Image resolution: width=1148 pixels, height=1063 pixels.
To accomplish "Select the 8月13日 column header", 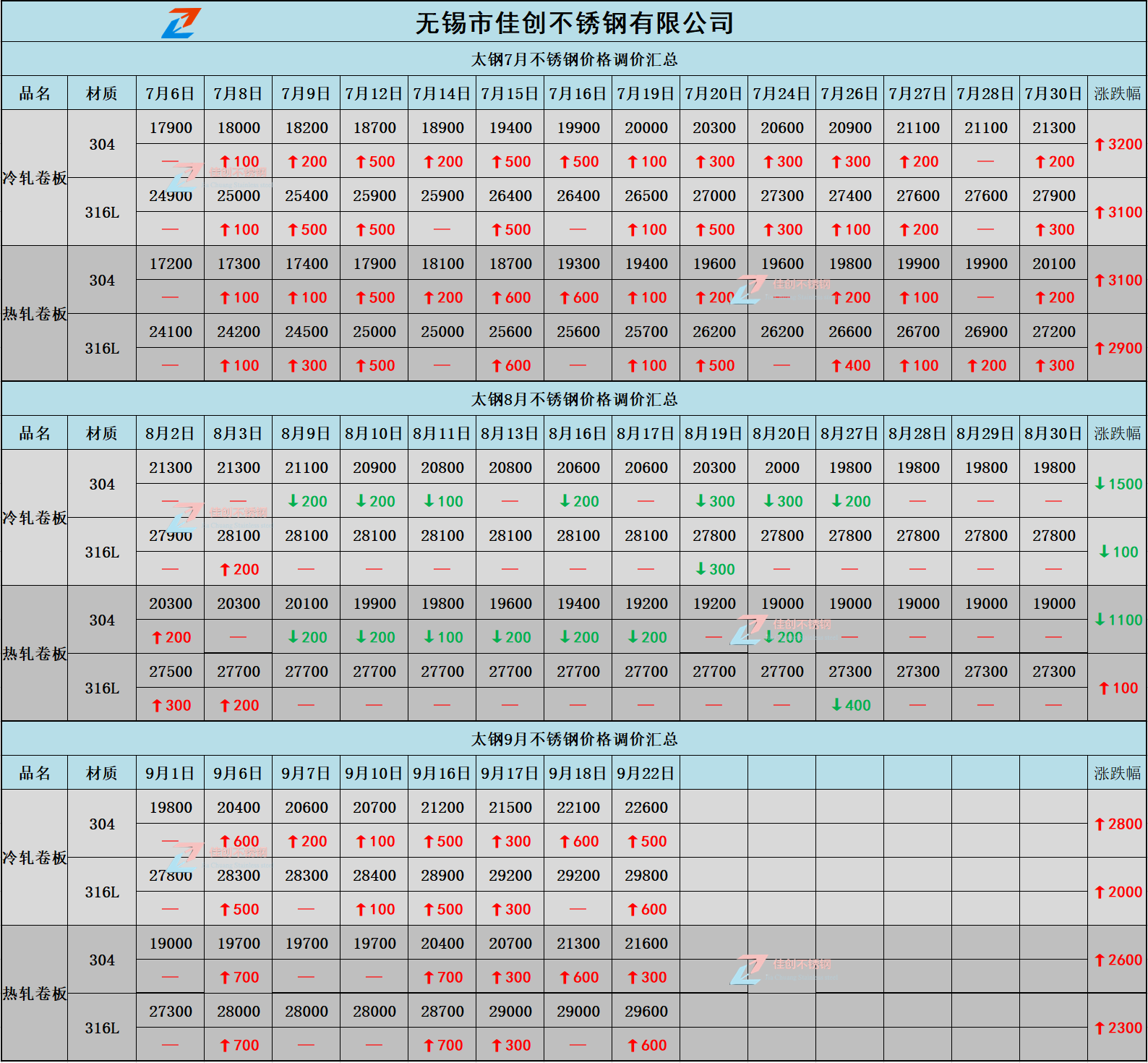I will (510, 433).
